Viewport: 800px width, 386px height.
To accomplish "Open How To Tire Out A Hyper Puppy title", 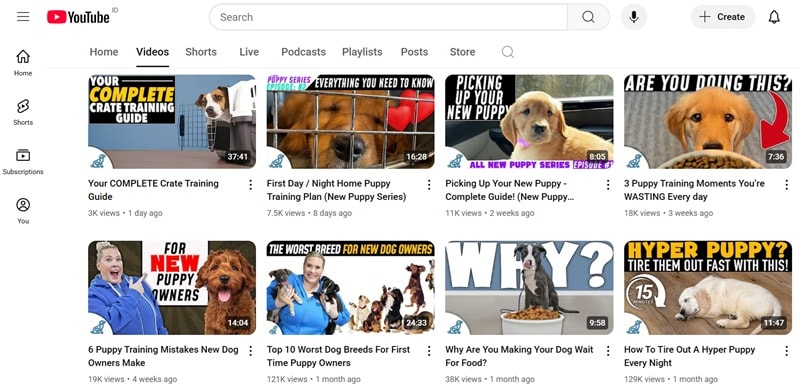I will pyautogui.click(x=689, y=356).
